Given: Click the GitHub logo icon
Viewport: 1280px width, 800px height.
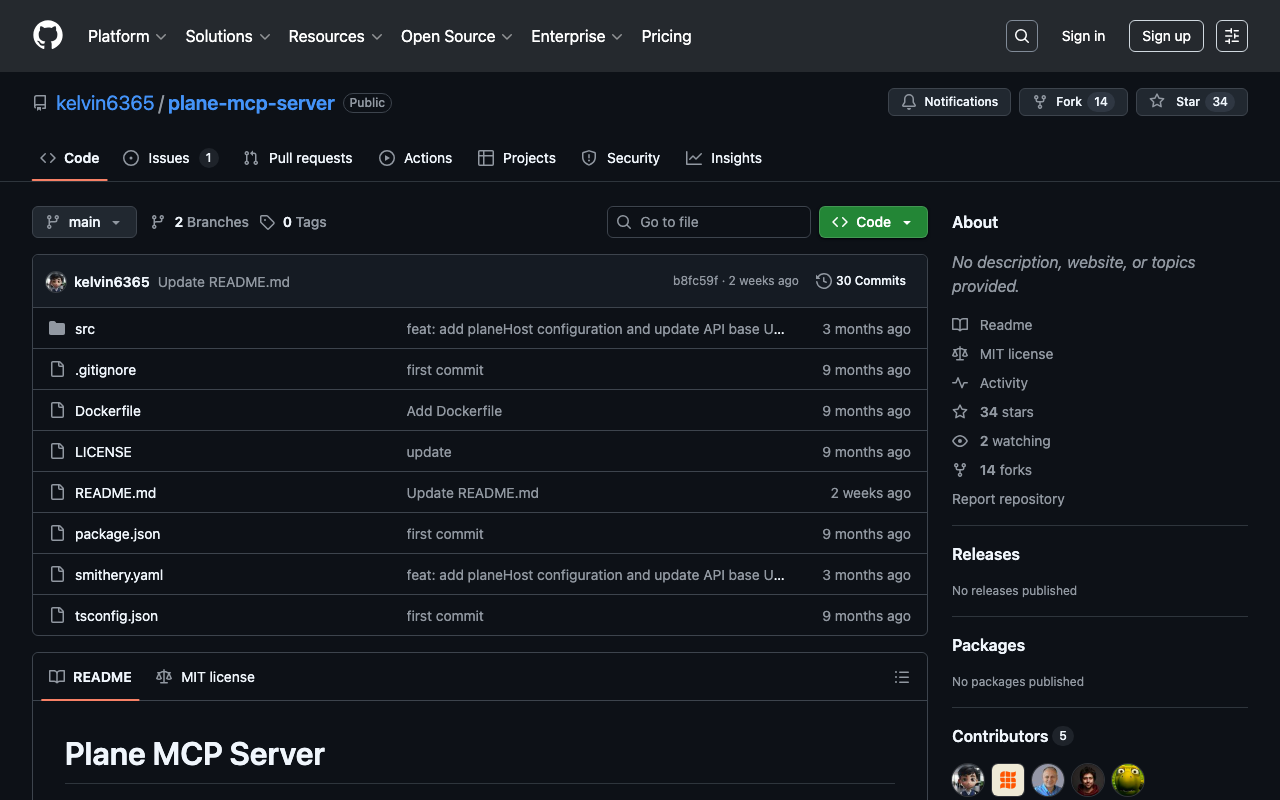Looking at the screenshot, I should point(48,36).
